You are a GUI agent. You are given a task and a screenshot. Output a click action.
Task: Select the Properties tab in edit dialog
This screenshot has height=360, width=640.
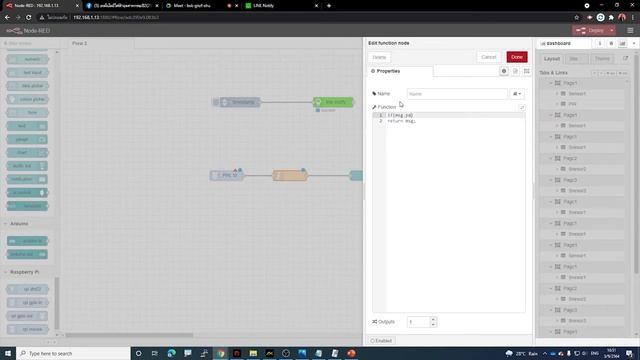pyautogui.click(x=400, y=71)
